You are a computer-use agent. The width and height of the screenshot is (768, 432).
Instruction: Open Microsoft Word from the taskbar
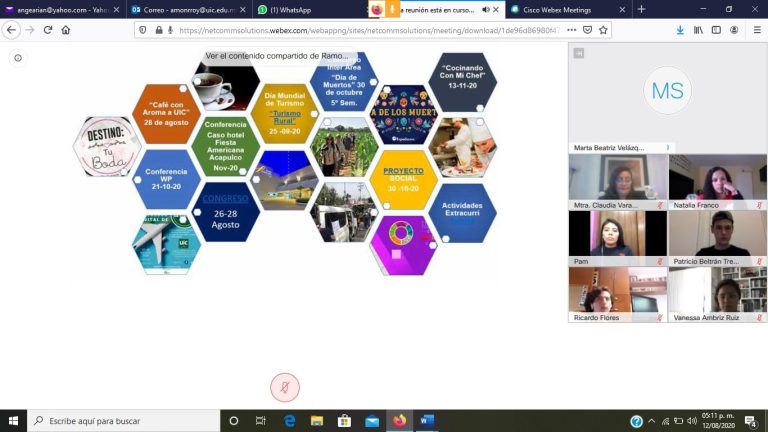(427, 421)
